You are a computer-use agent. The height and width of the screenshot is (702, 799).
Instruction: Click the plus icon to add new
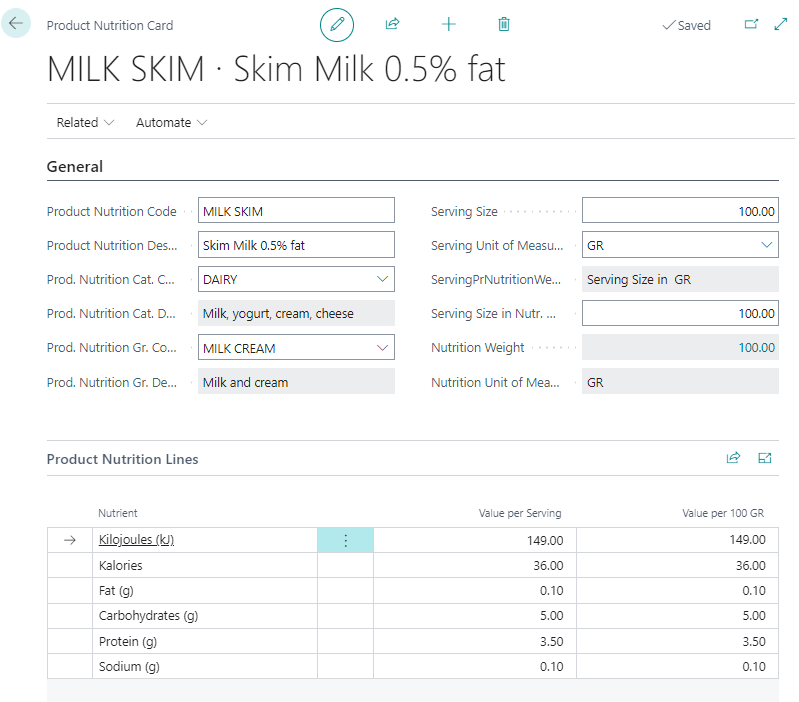click(448, 24)
